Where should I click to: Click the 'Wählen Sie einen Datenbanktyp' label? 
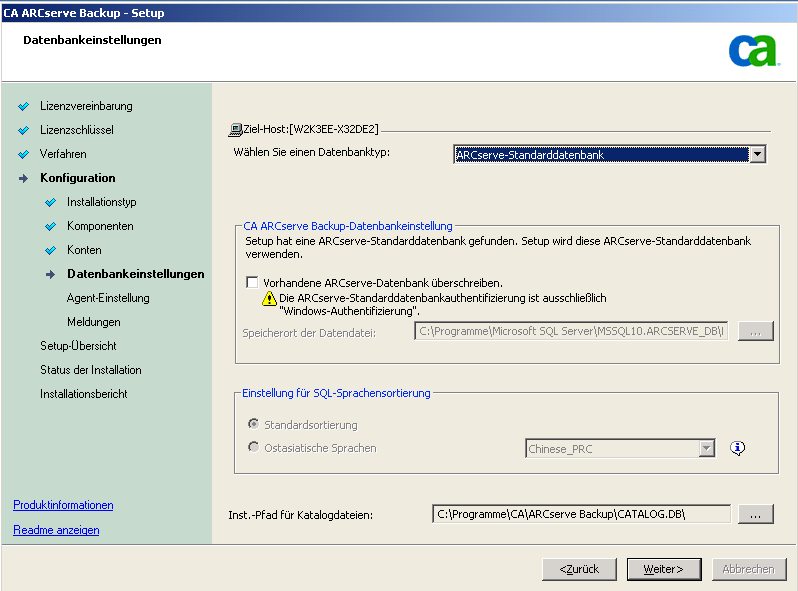coord(311,152)
